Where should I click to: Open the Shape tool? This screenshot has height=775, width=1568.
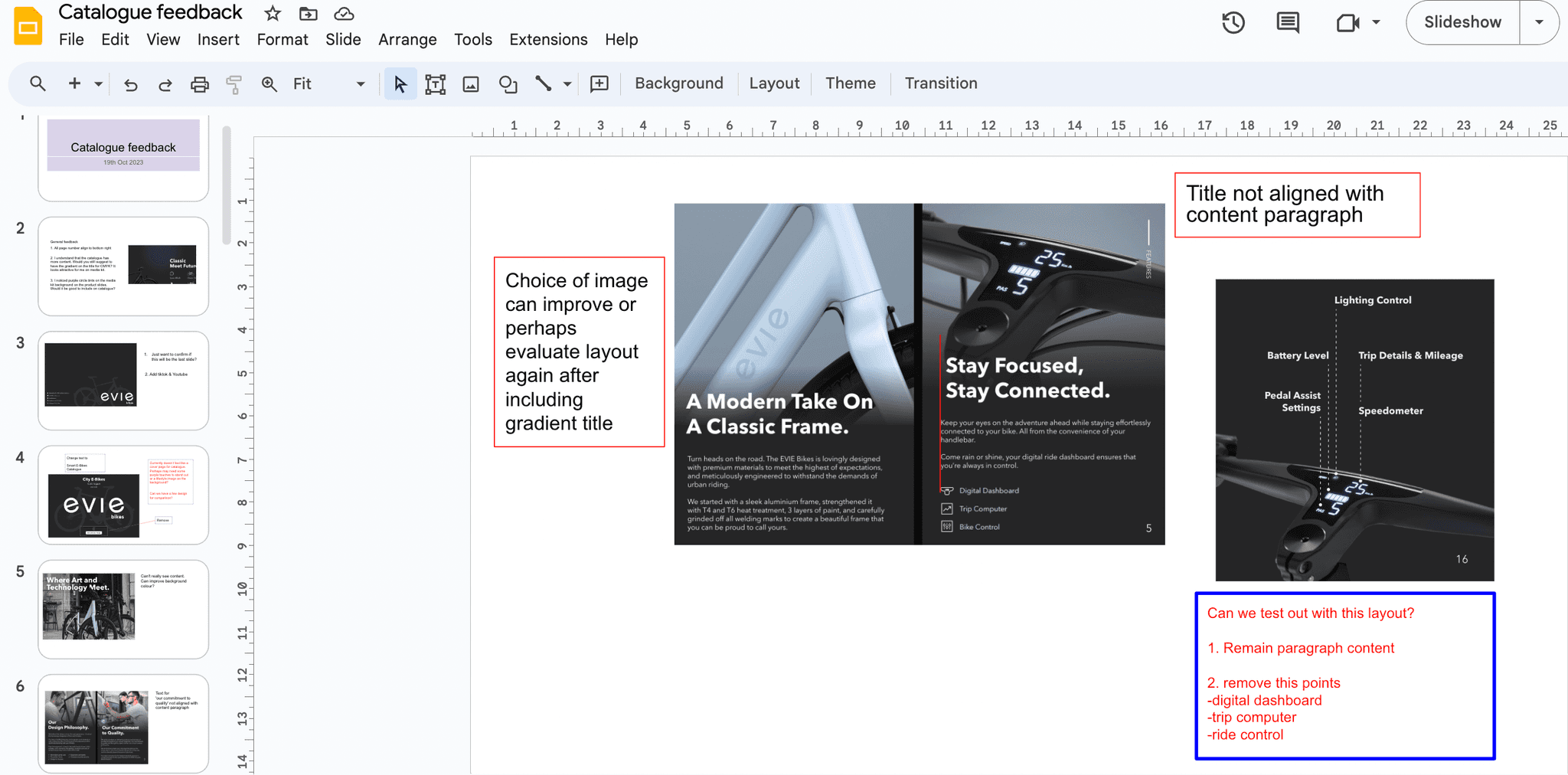pyautogui.click(x=508, y=84)
